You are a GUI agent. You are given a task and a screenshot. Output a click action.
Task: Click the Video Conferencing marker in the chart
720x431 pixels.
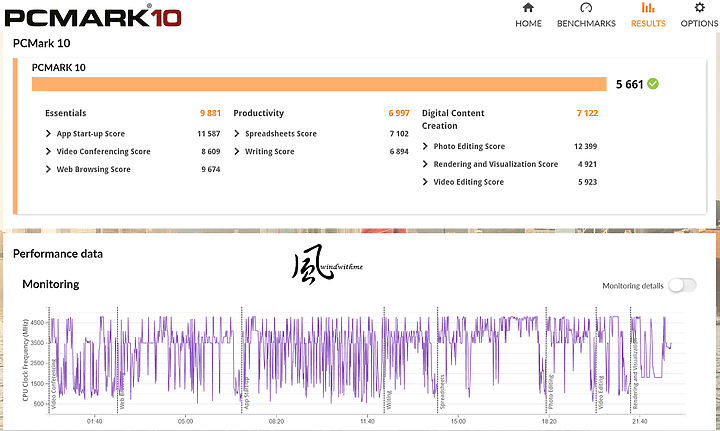(54, 384)
